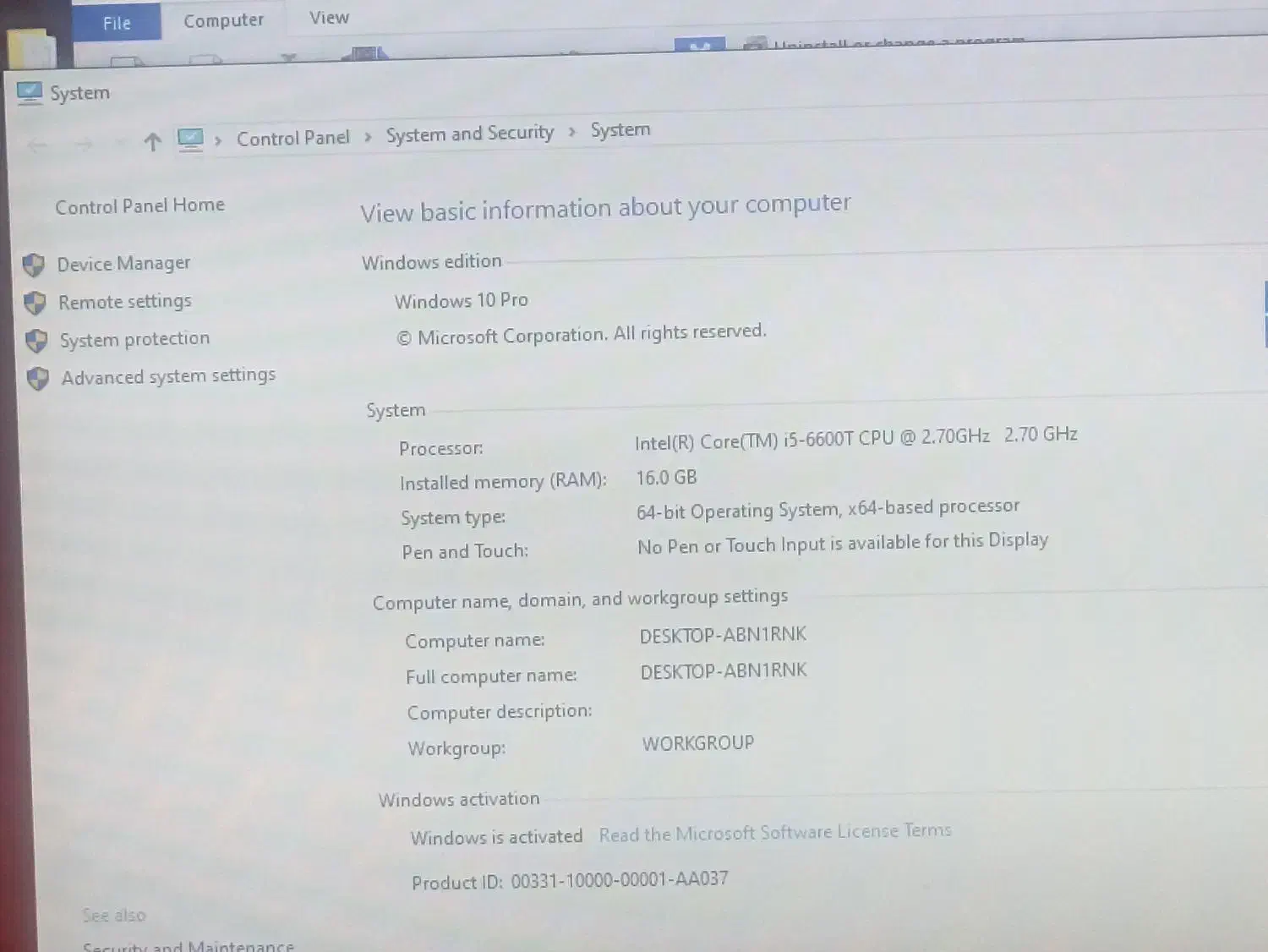Click the Remote settings shield icon
Viewport: 1268px width, 952px height.
35,303
